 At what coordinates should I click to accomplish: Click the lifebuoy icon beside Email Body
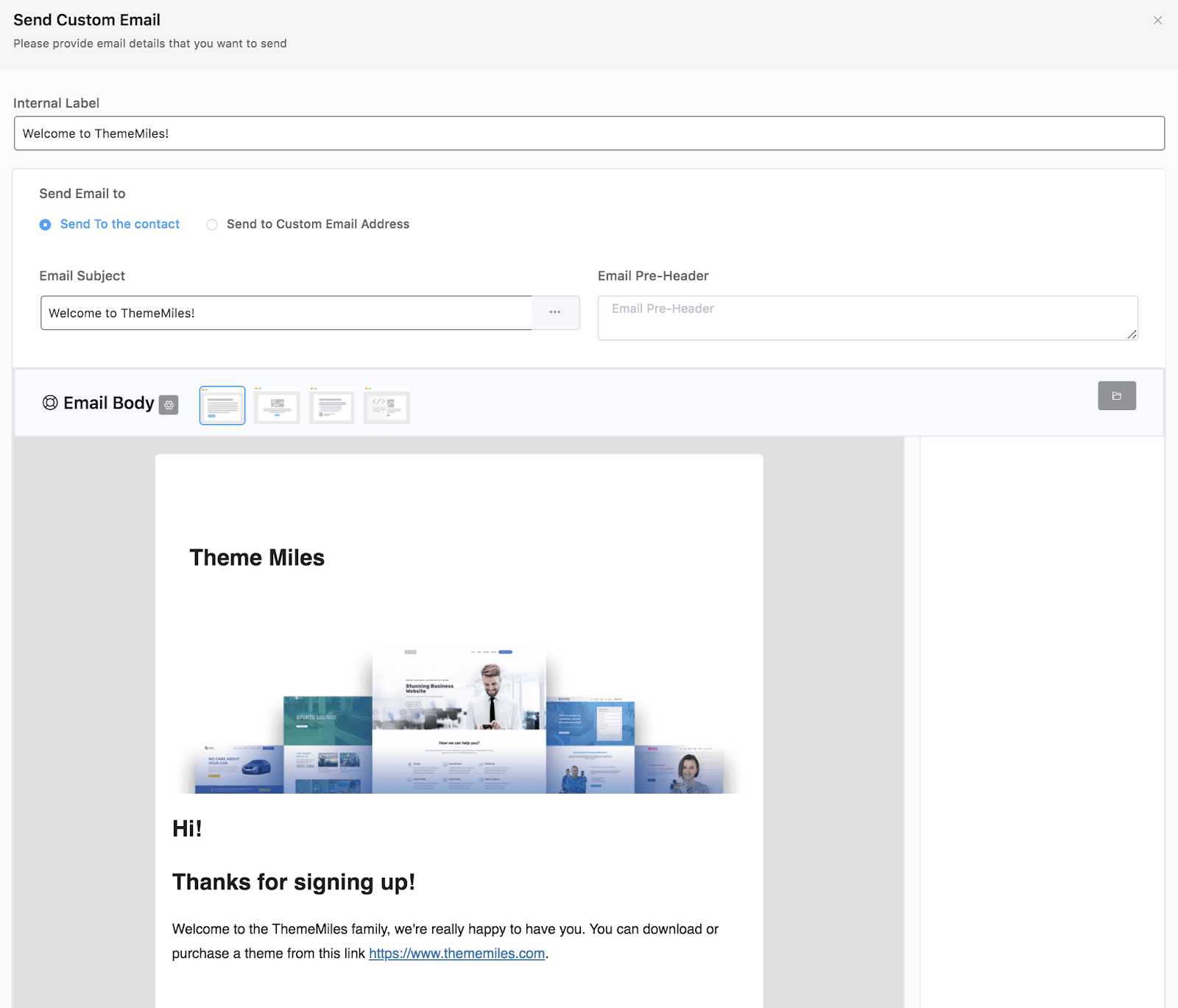tap(50, 403)
